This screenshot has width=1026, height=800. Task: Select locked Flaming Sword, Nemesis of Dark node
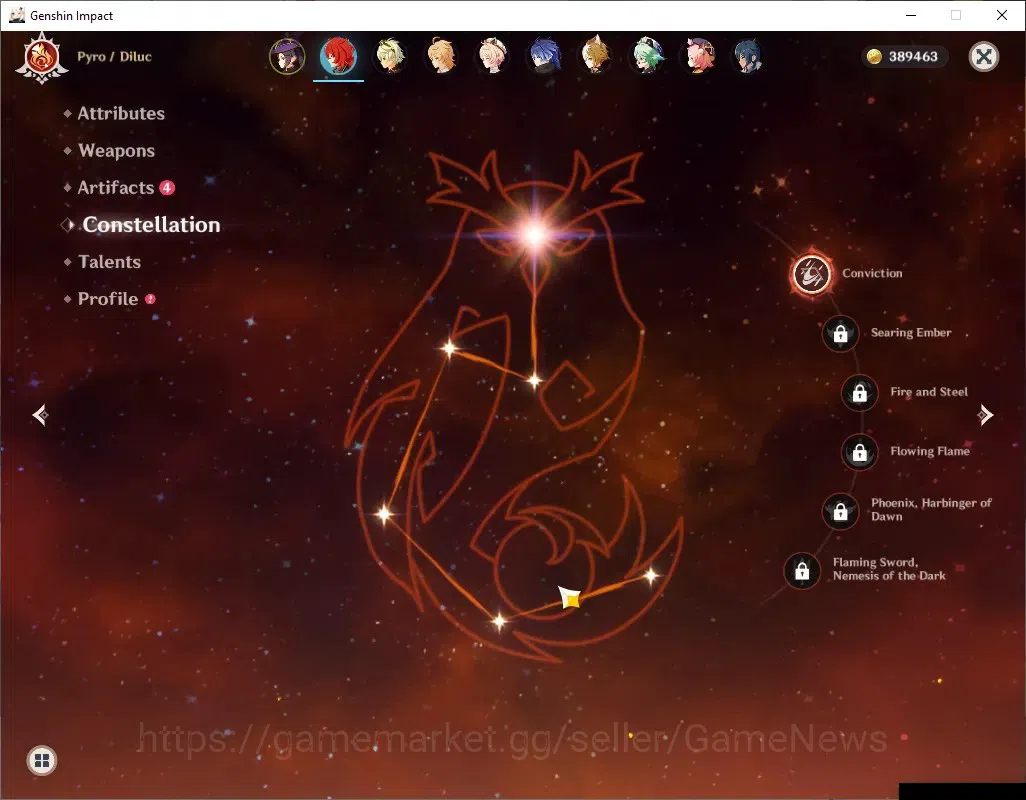(802, 571)
